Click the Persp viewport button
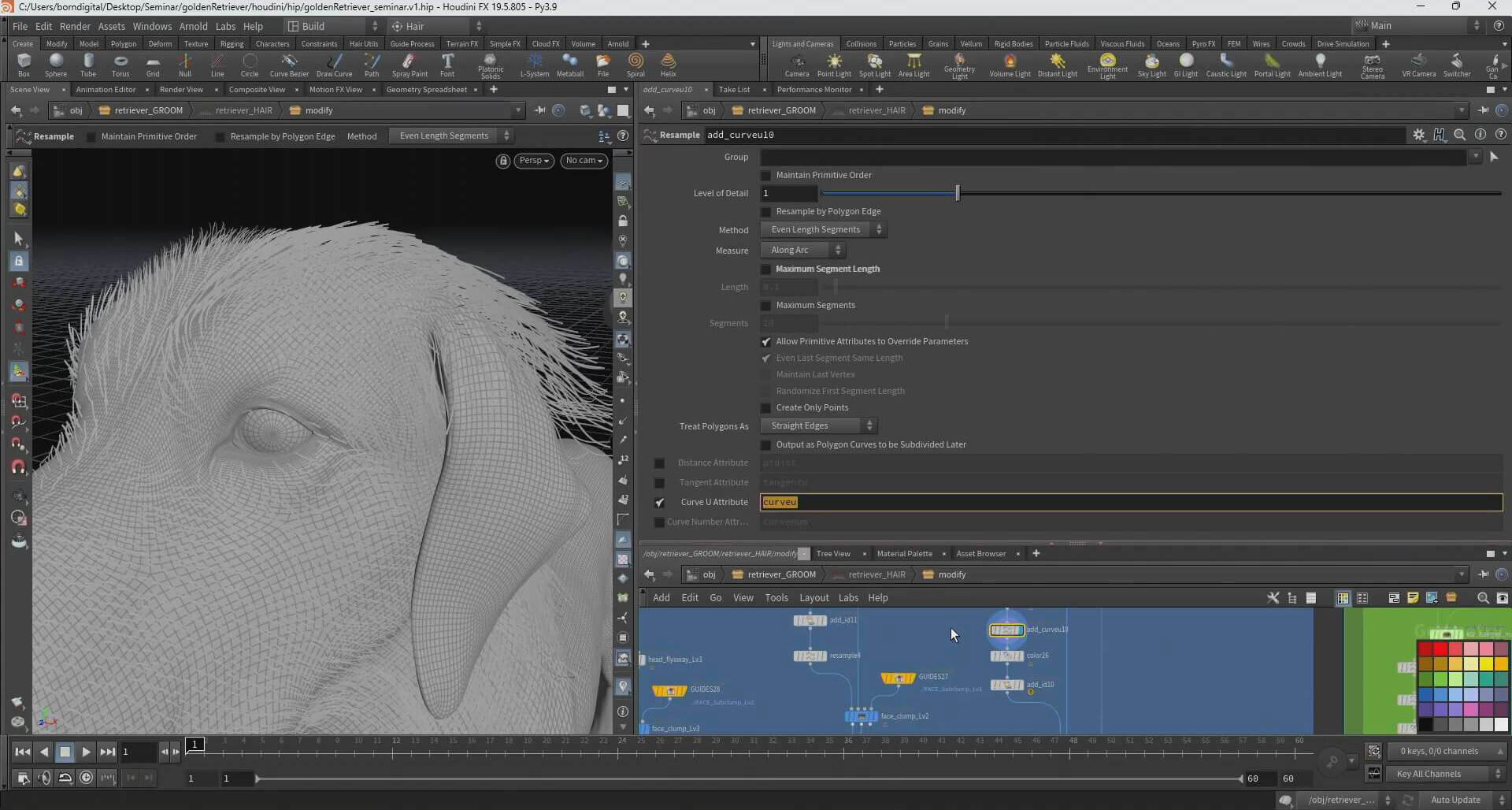 [x=534, y=161]
